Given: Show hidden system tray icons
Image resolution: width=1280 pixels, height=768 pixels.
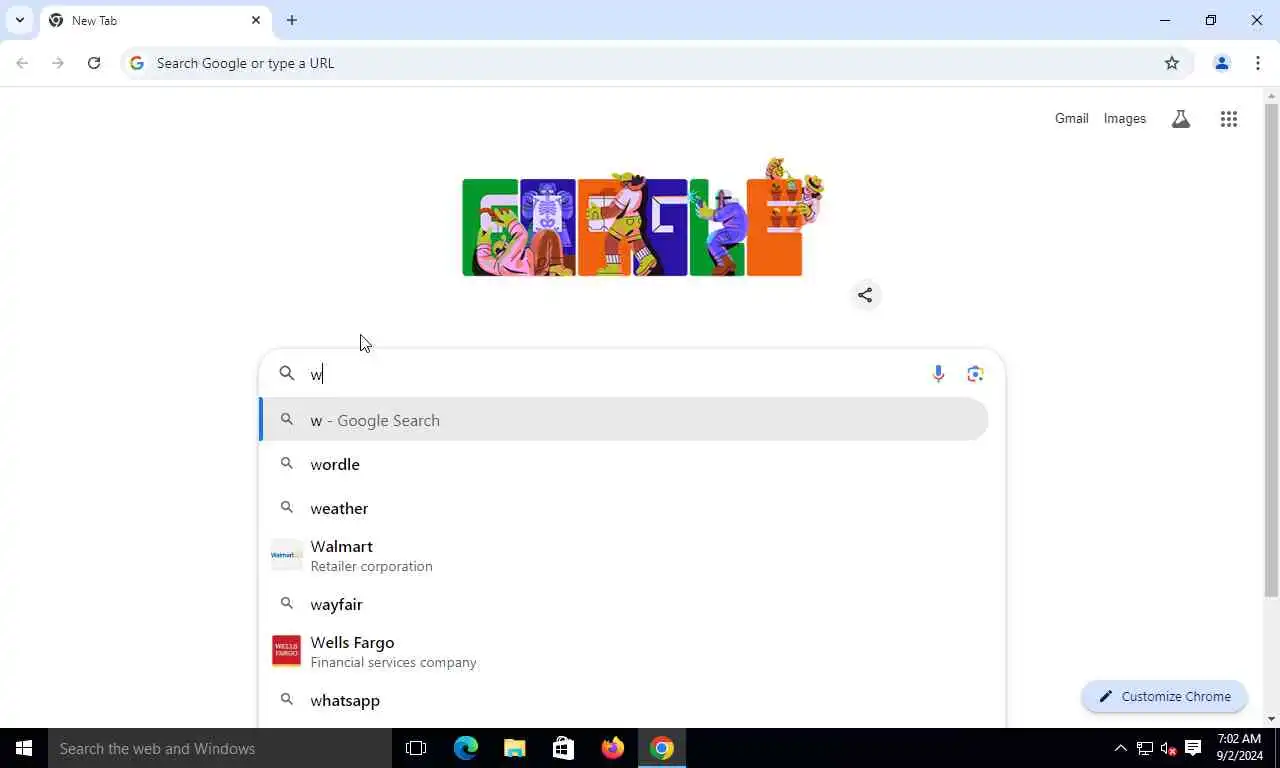Looking at the screenshot, I should [x=1120, y=748].
